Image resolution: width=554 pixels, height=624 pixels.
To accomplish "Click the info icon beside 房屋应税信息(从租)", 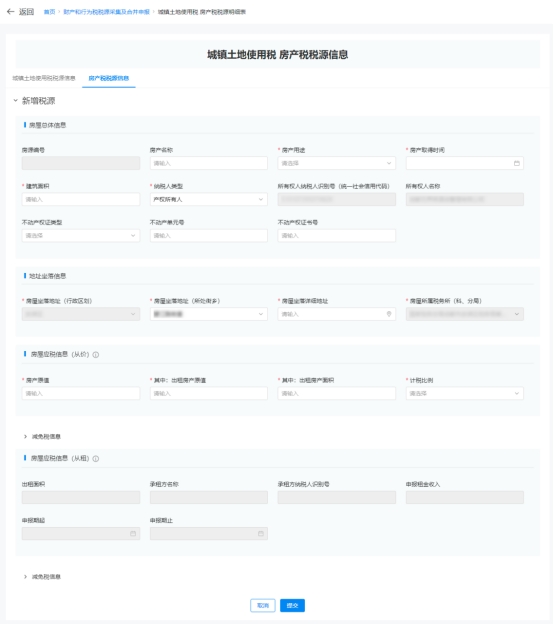I will [x=96, y=458].
